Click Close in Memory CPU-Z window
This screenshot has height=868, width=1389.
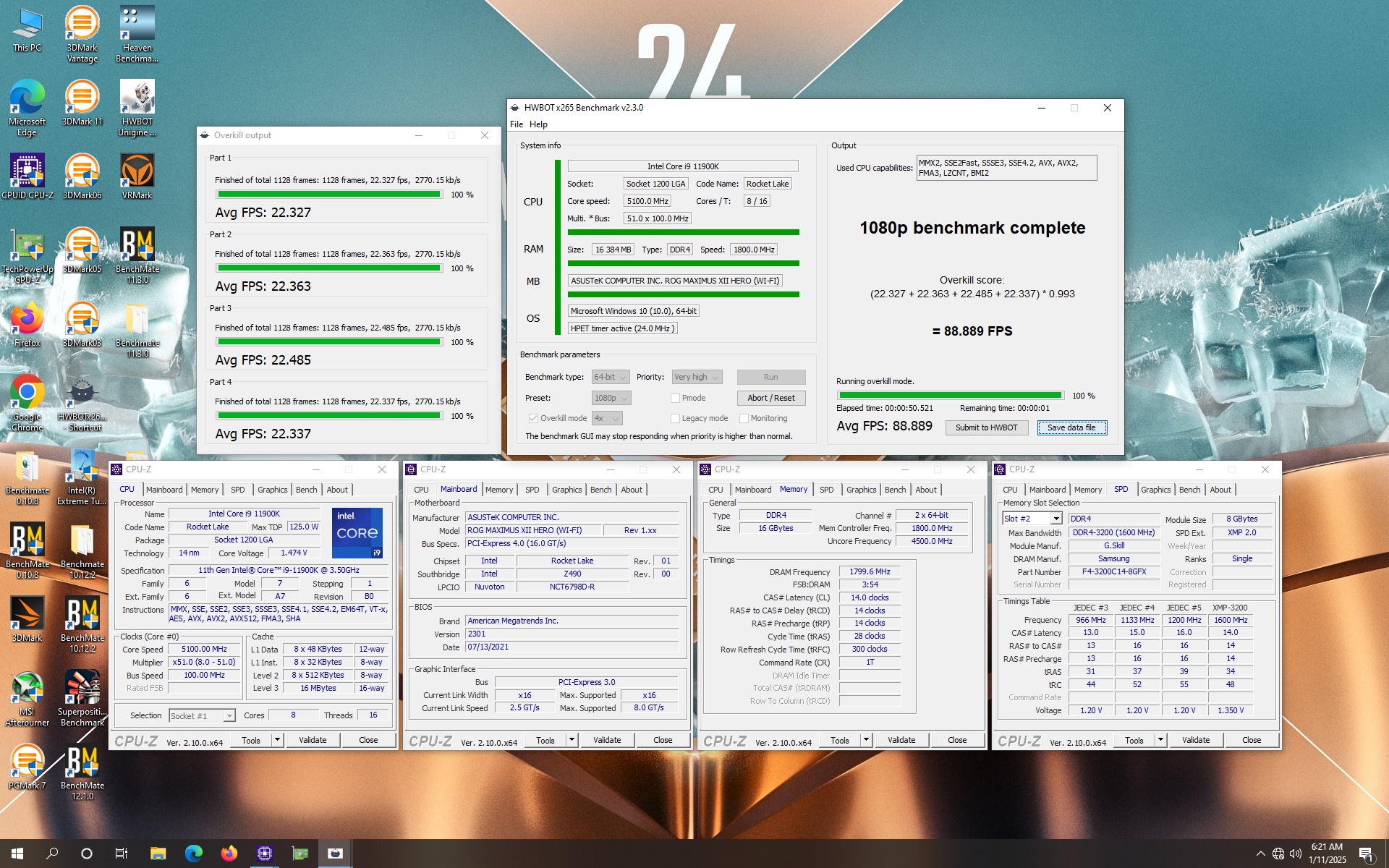pos(957,740)
